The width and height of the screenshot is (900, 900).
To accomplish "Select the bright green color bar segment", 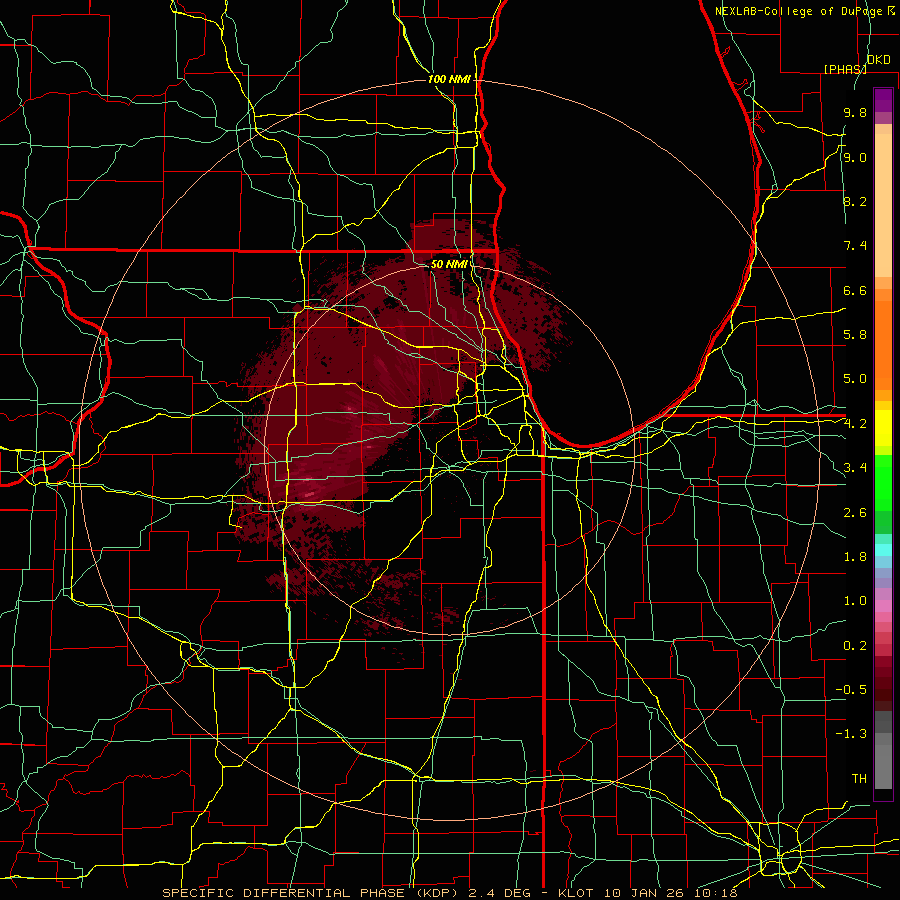I will click(x=883, y=483).
